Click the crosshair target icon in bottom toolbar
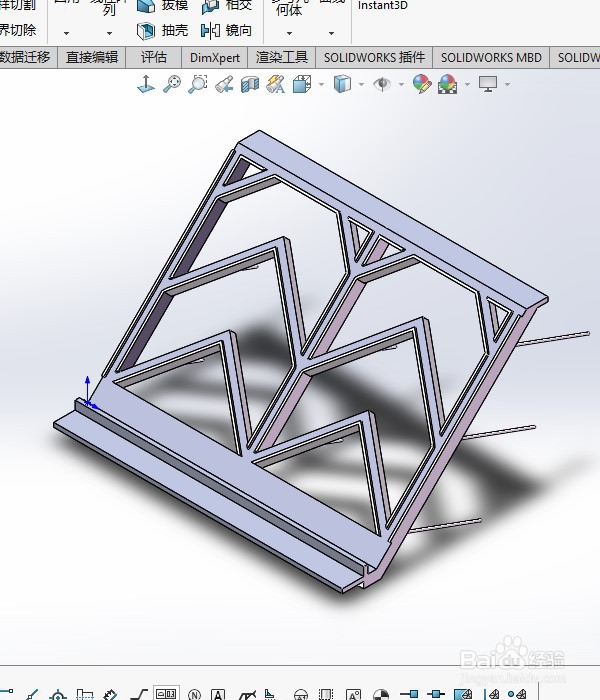600x700 pixels. [58, 695]
